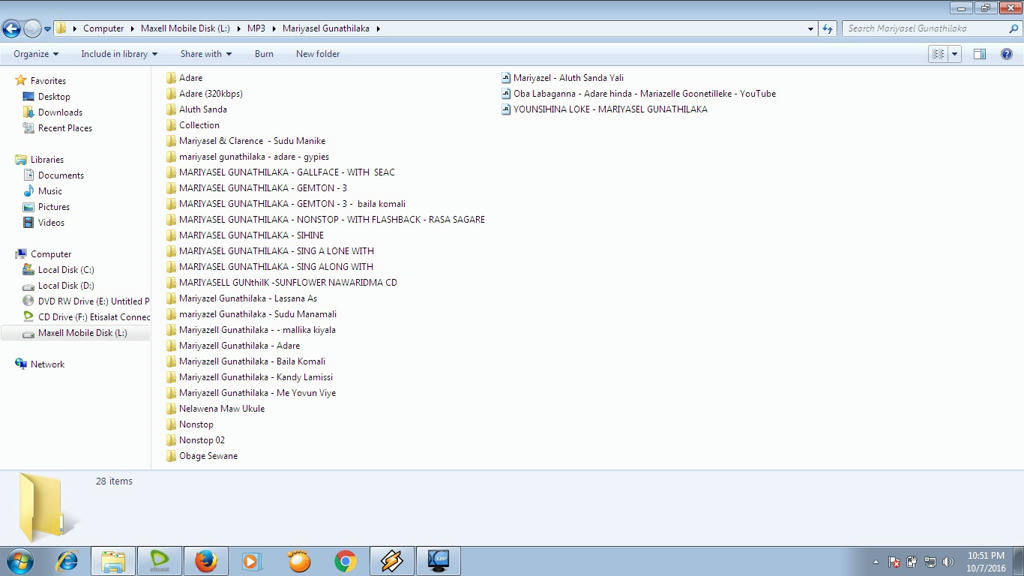Open Internet Explorer from the taskbar
This screenshot has height=576, width=1024.
(67, 561)
